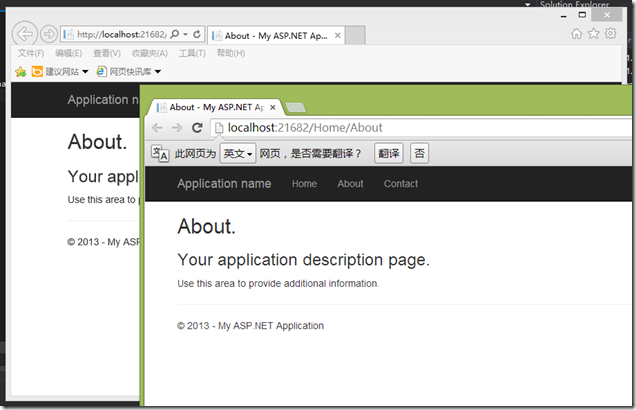Open the IE home icon
Image resolution: width=636 pixels, height=410 pixels.
[x=577, y=34]
